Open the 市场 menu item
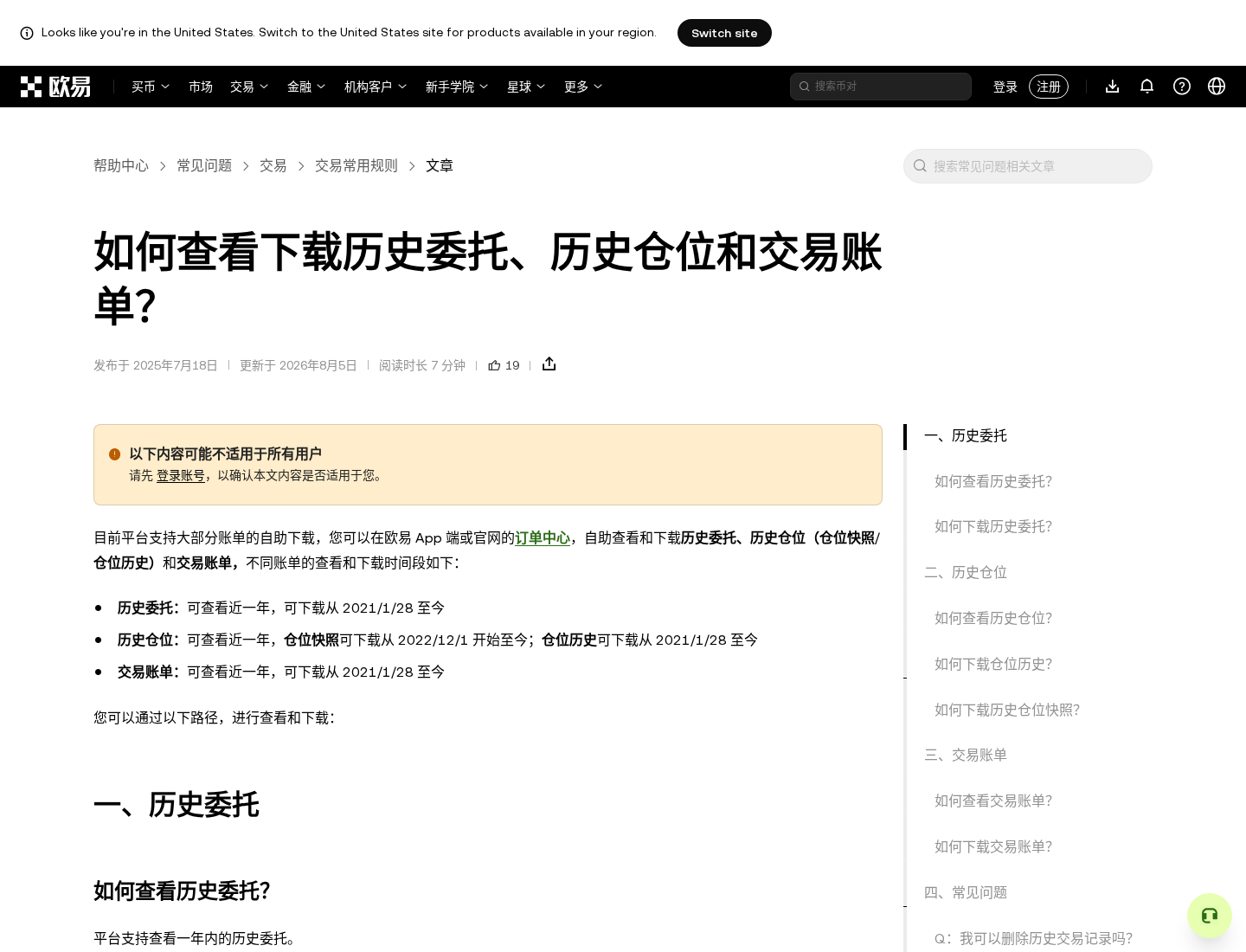The height and width of the screenshot is (952, 1246). tap(201, 87)
